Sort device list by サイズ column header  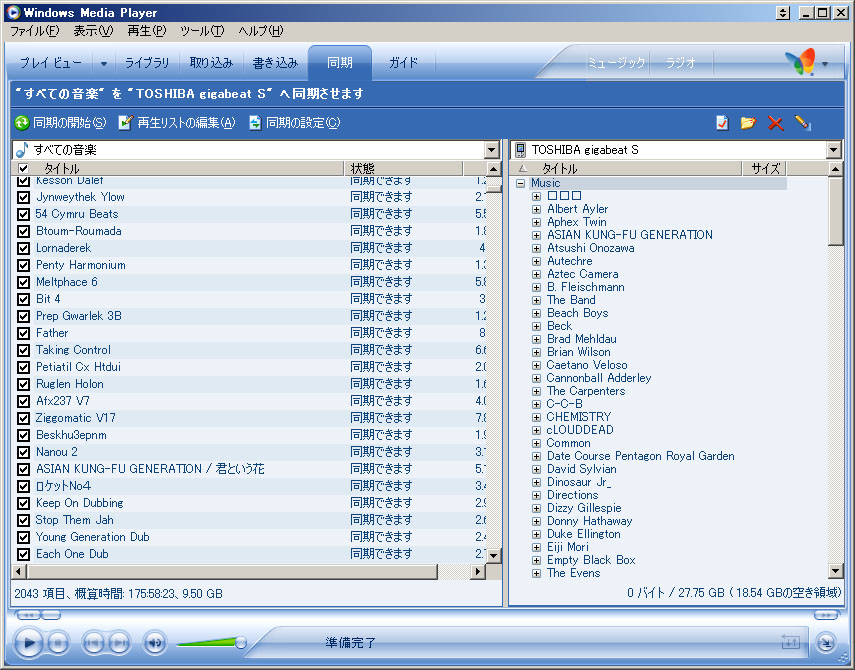pyautogui.click(x=765, y=168)
